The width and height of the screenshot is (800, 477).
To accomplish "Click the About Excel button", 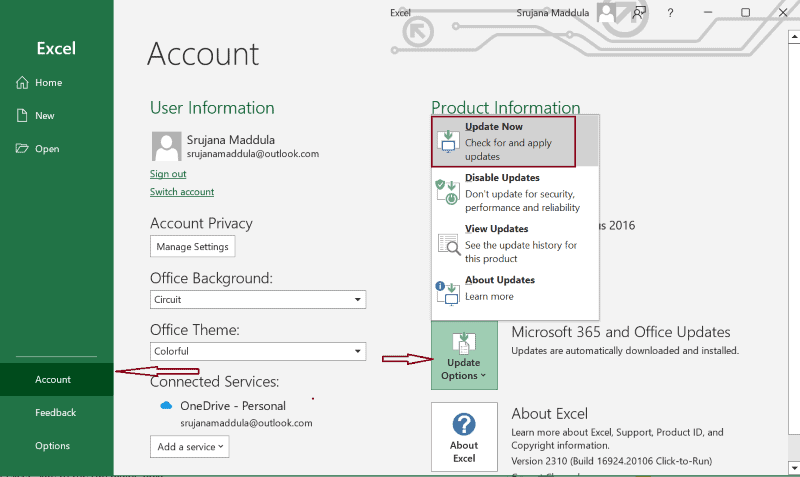I will click(464, 437).
